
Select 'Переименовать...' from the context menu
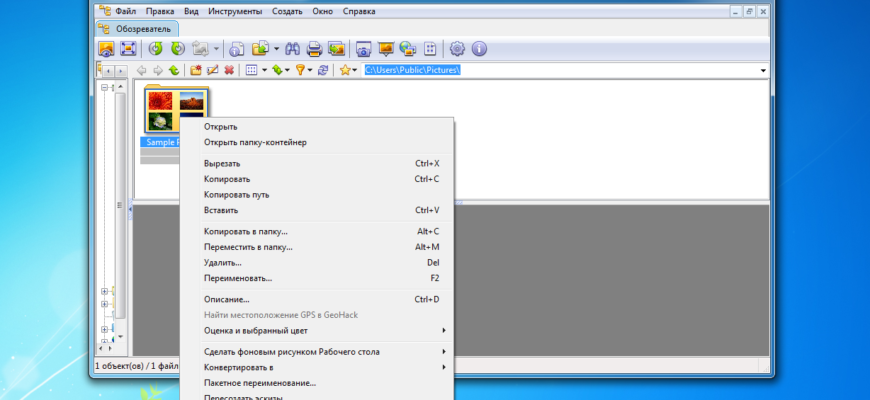point(238,278)
